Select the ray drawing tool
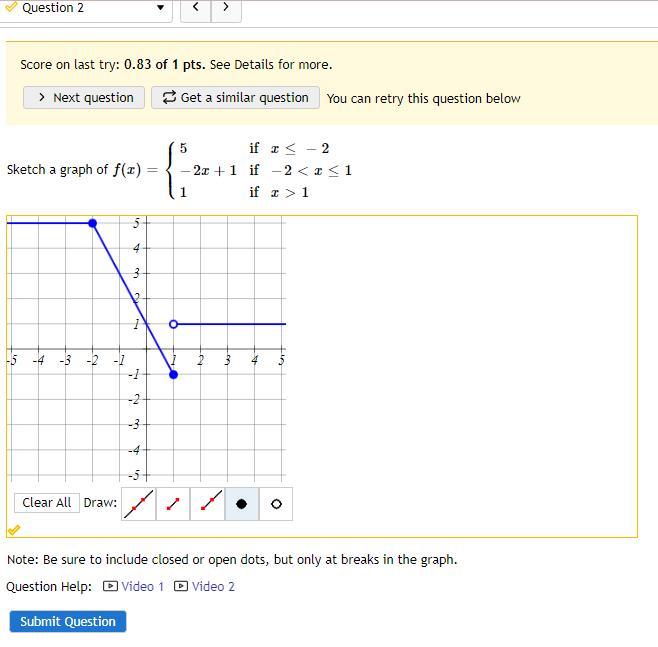Viewport: 658px width, 647px height. [x=207, y=504]
